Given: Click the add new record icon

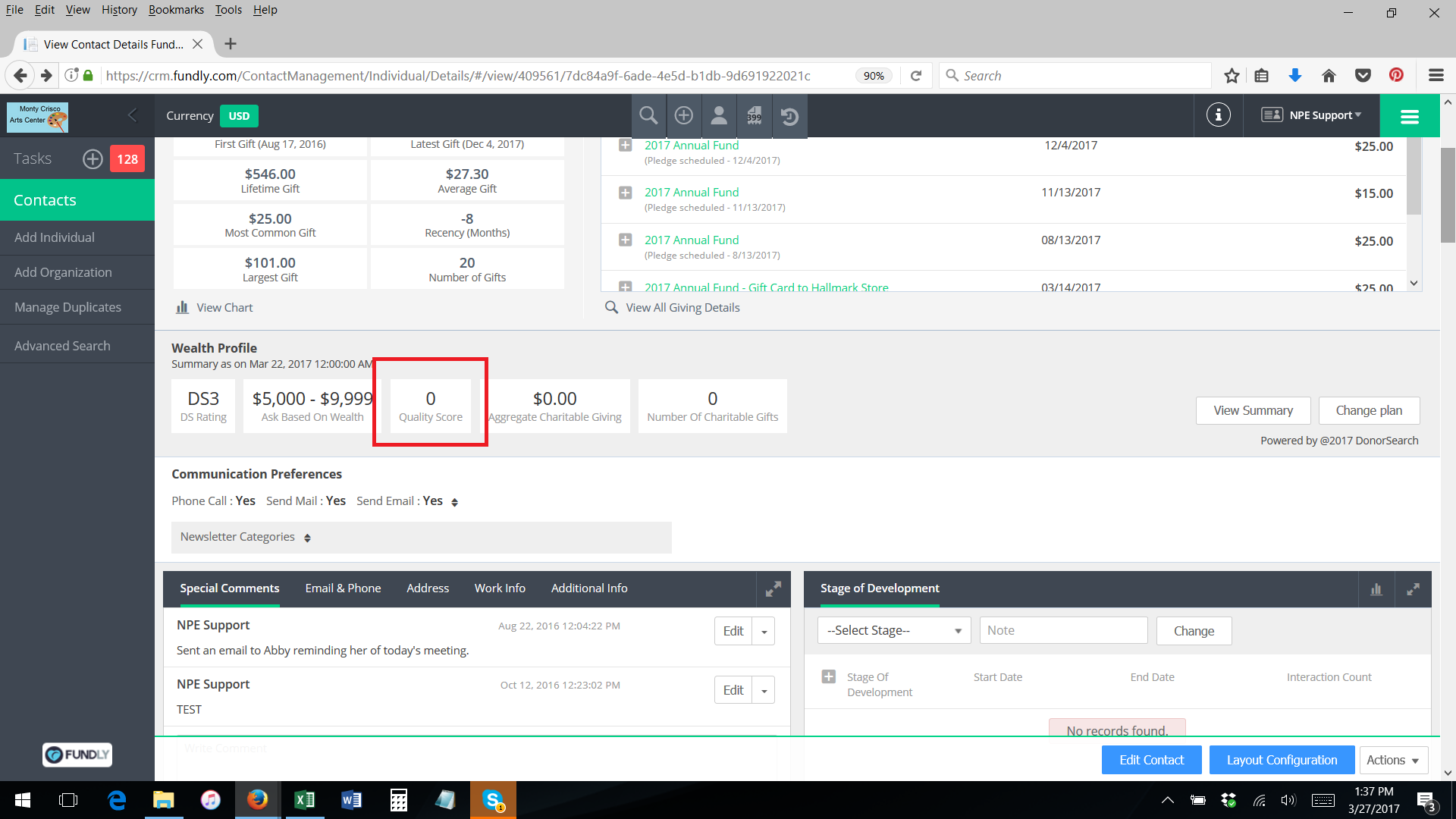Looking at the screenshot, I should pyautogui.click(x=684, y=115).
